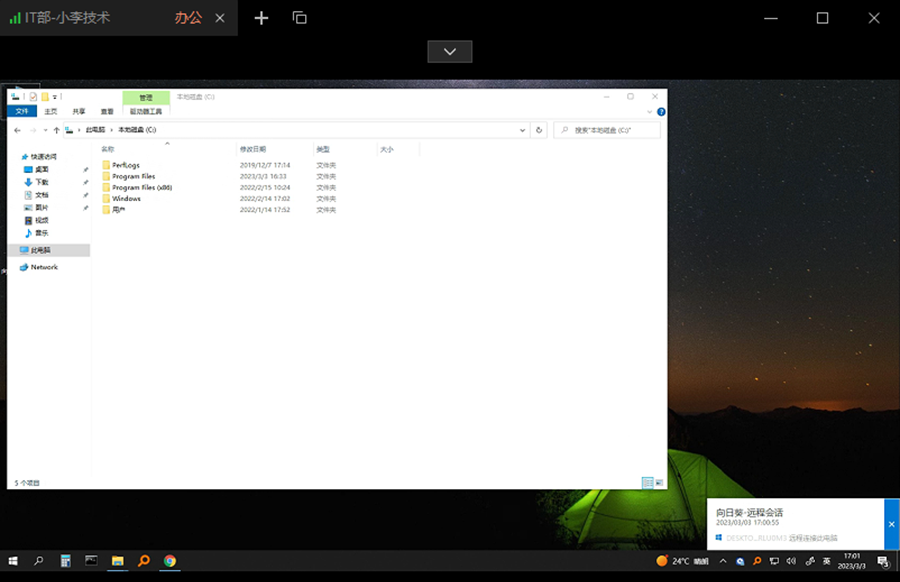Click the properties icon in quick access toolbar
The image size is (900, 582).
pos(33,96)
